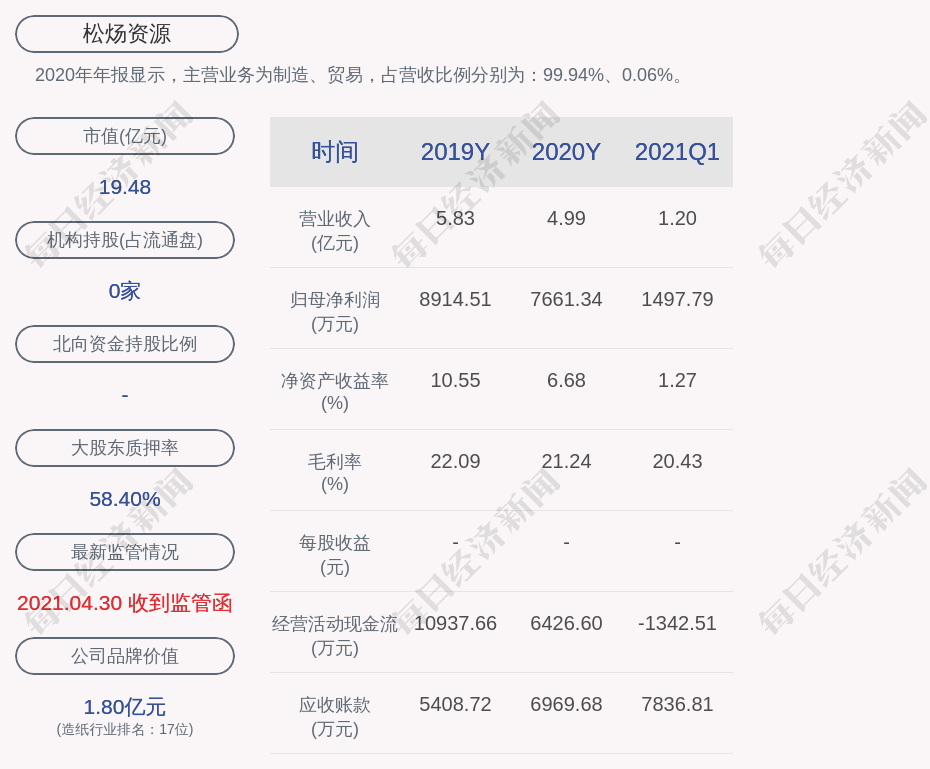The image size is (930, 769).
Task: Open the 最新监管情况 label
Action: 125,552
